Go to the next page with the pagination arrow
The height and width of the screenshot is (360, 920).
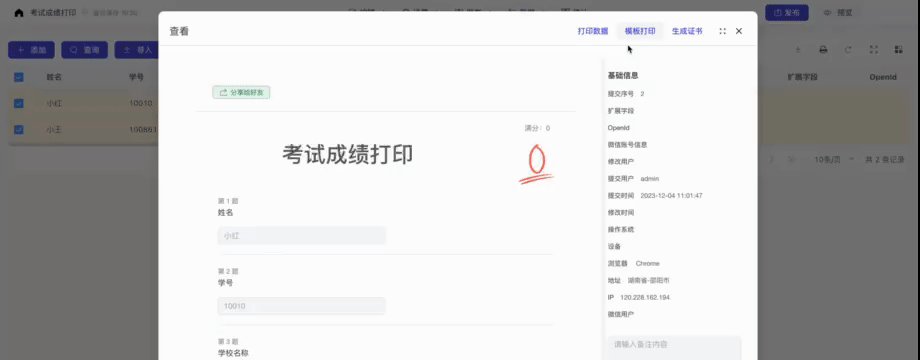coord(772,159)
